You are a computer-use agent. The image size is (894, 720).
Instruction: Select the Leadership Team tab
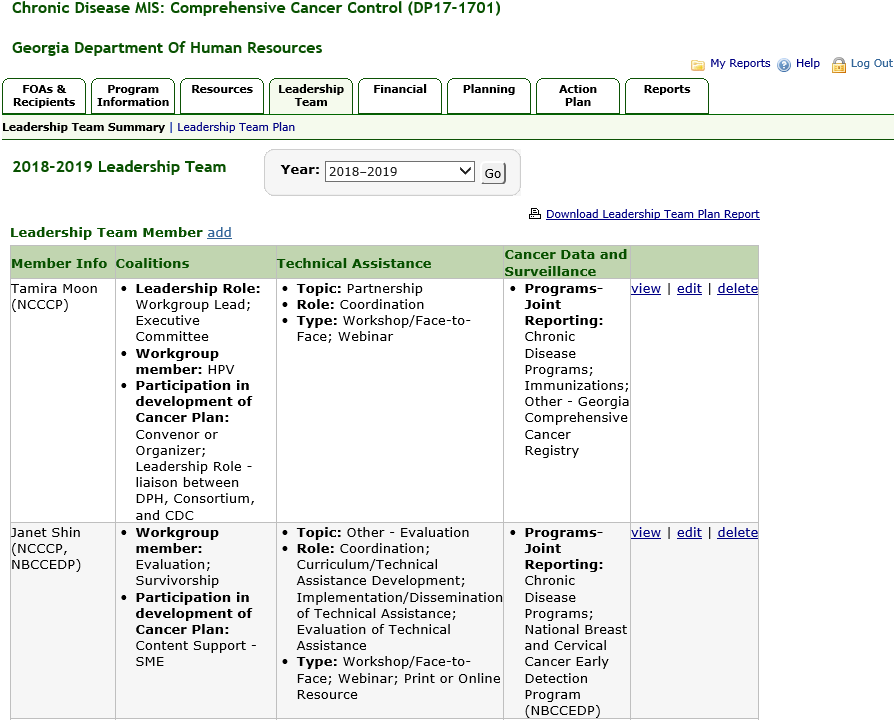(311, 96)
